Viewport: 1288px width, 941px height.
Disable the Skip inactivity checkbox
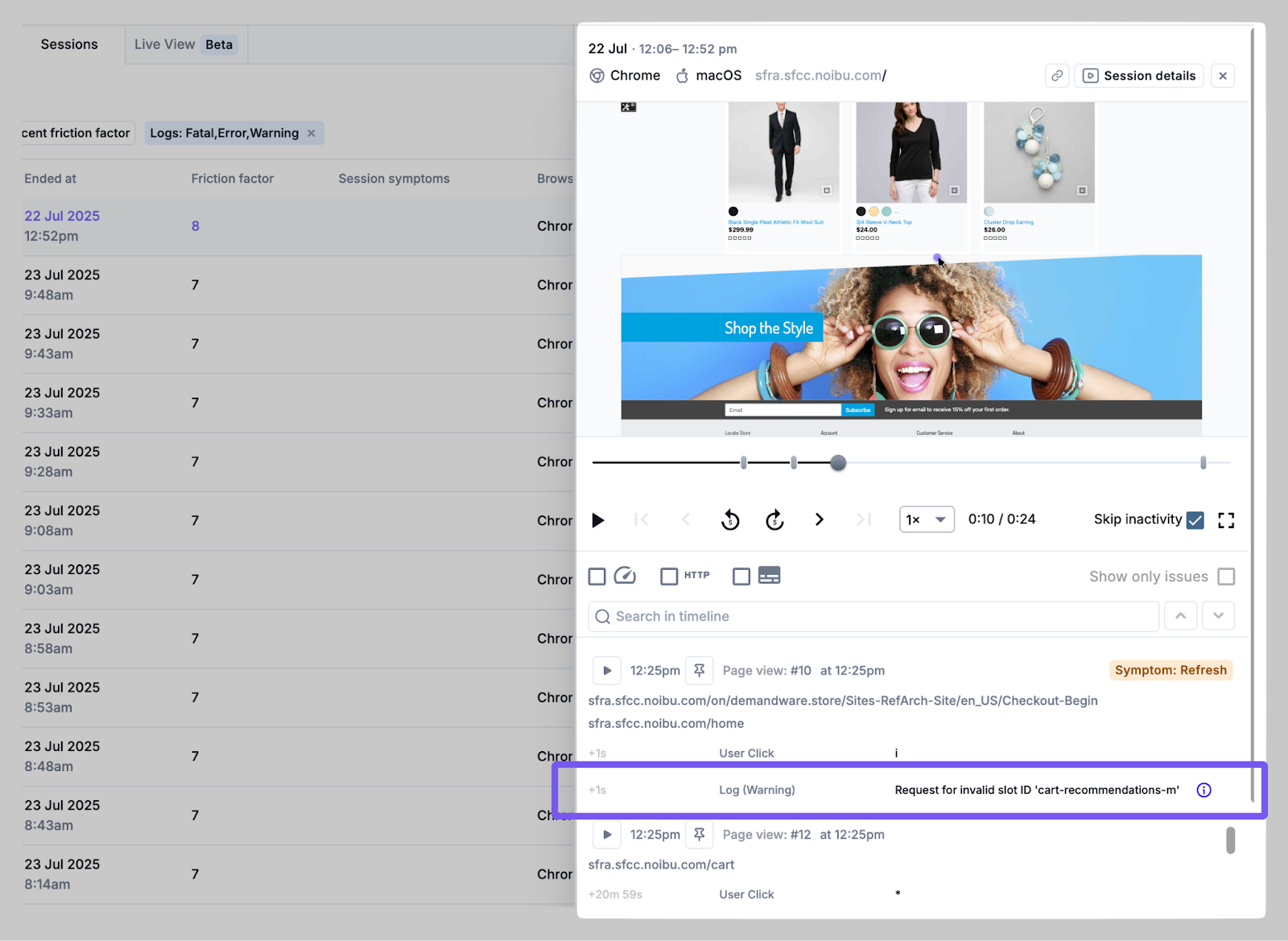[1195, 520]
